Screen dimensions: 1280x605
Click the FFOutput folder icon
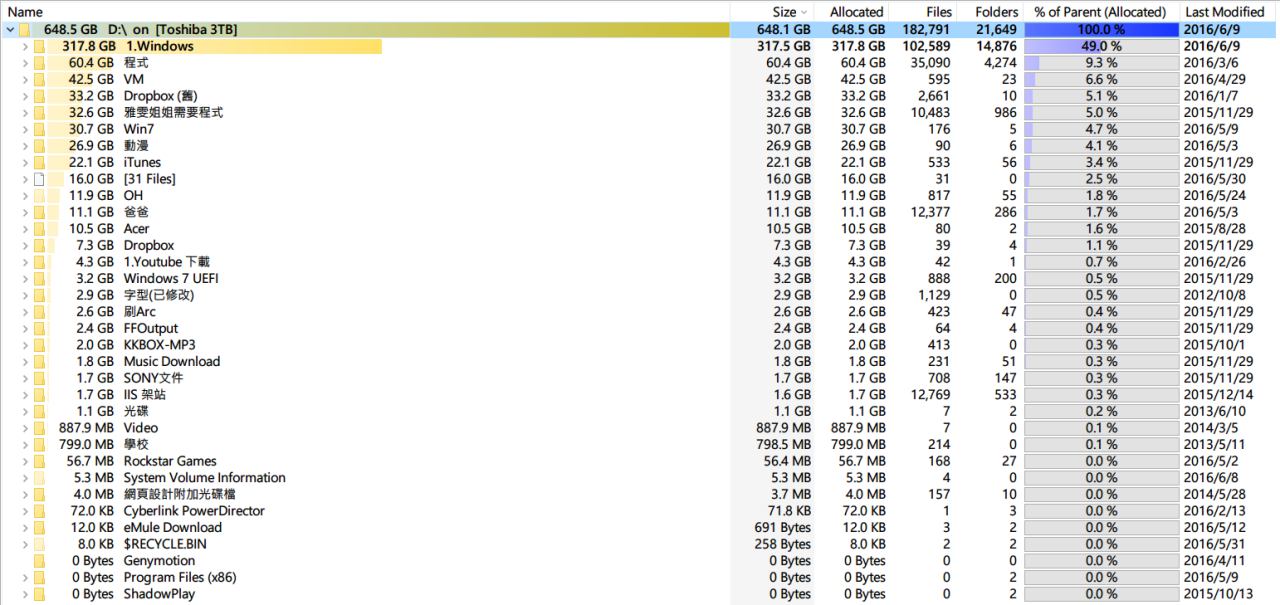(38, 328)
